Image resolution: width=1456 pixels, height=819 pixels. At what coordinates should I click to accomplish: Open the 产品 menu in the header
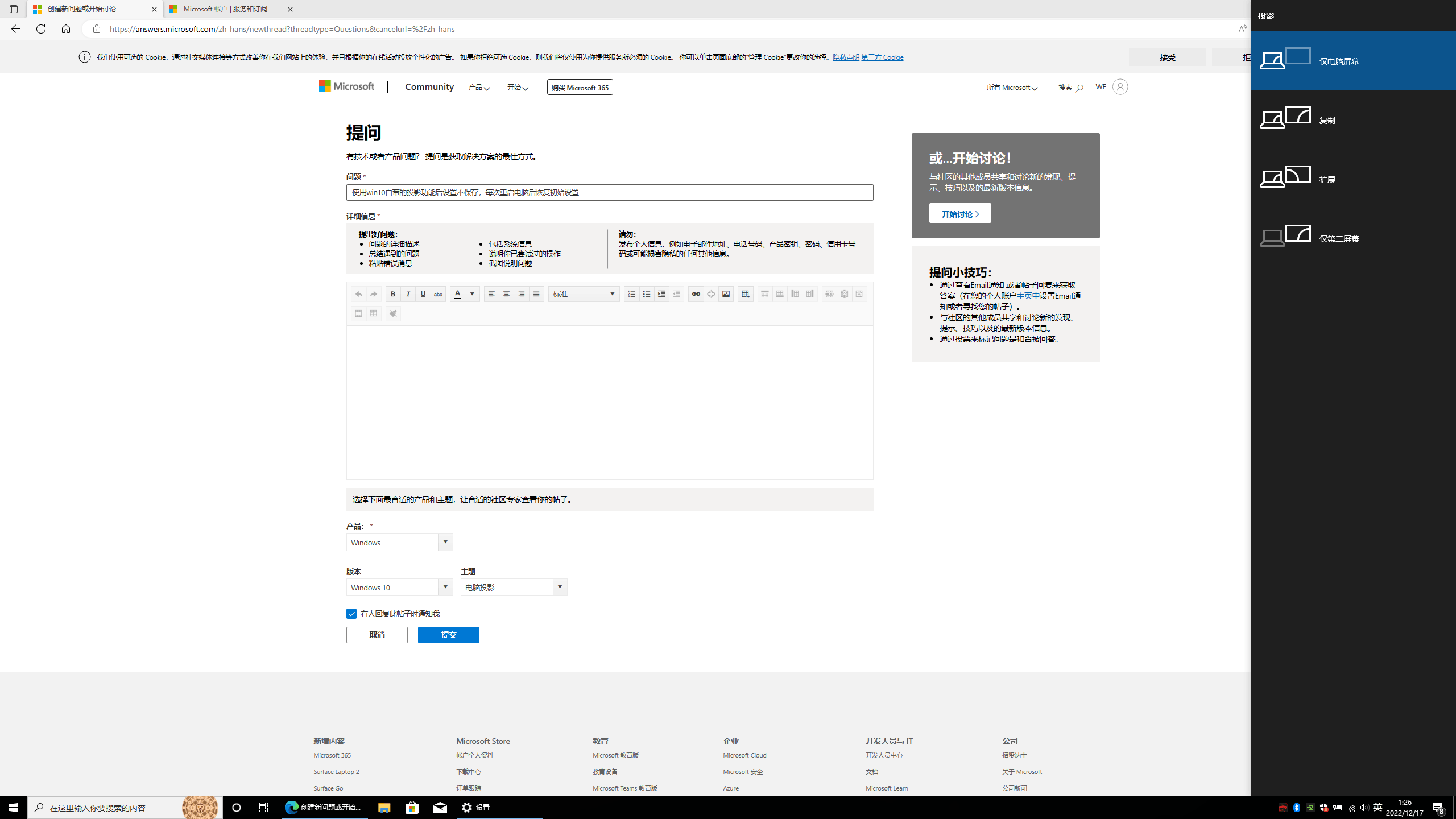(x=479, y=87)
